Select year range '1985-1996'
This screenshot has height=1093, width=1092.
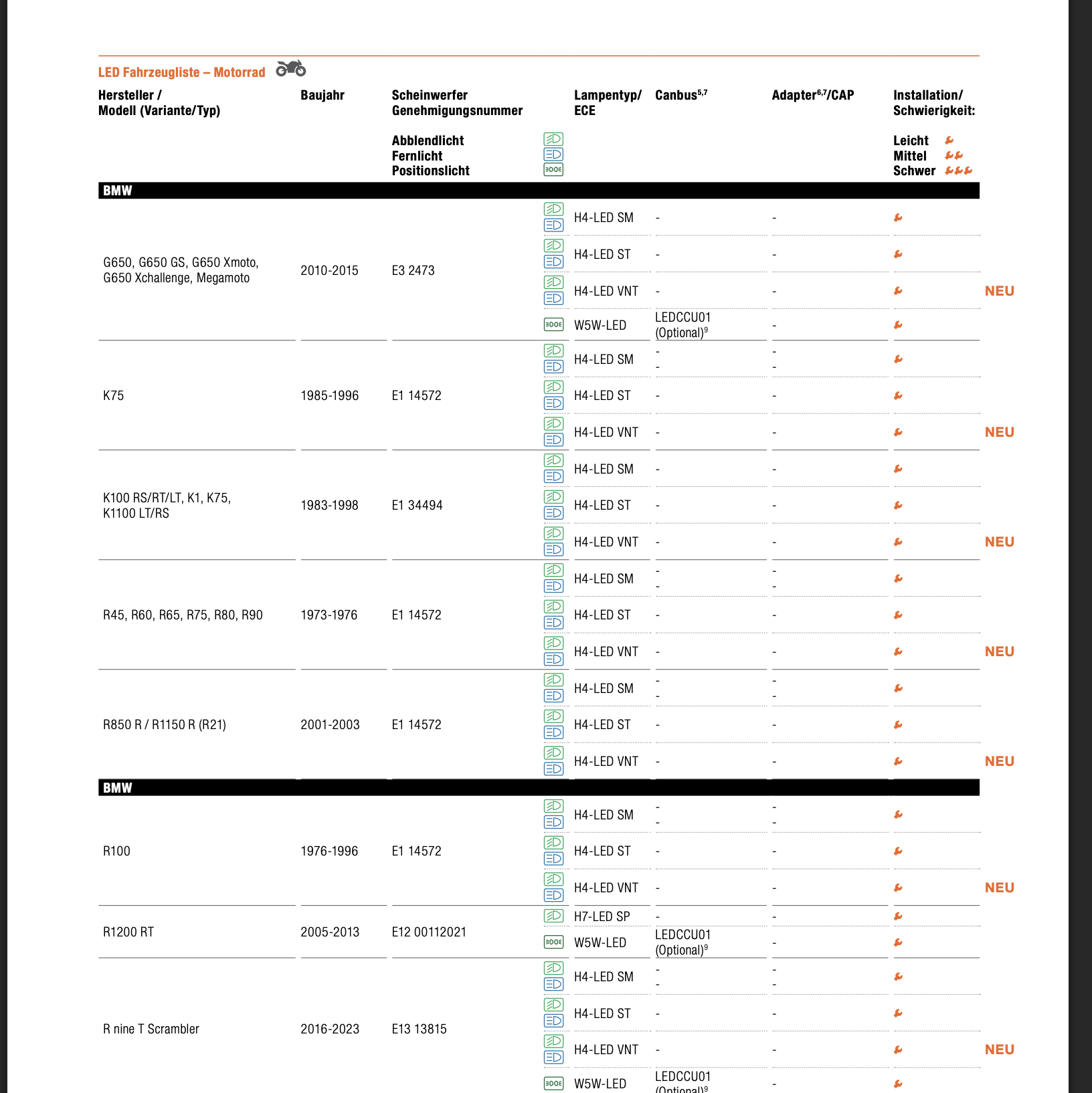(329, 395)
